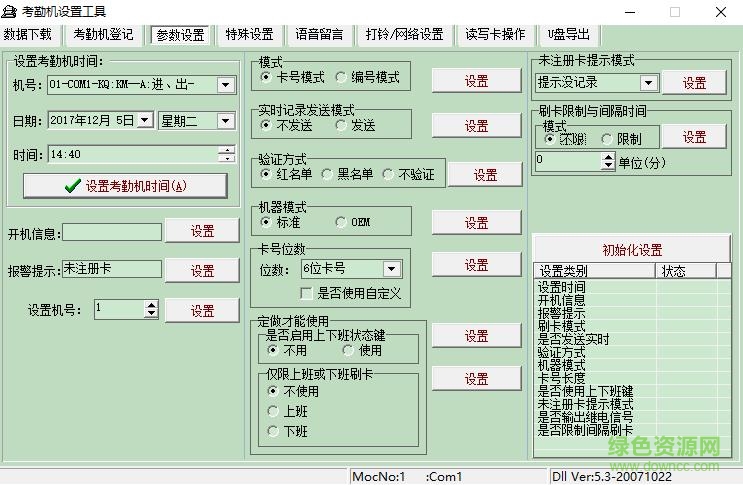The width and height of the screenshot is (743, 485).
Task: Open the 考勤机登记 tab
Action: (103, 34)
